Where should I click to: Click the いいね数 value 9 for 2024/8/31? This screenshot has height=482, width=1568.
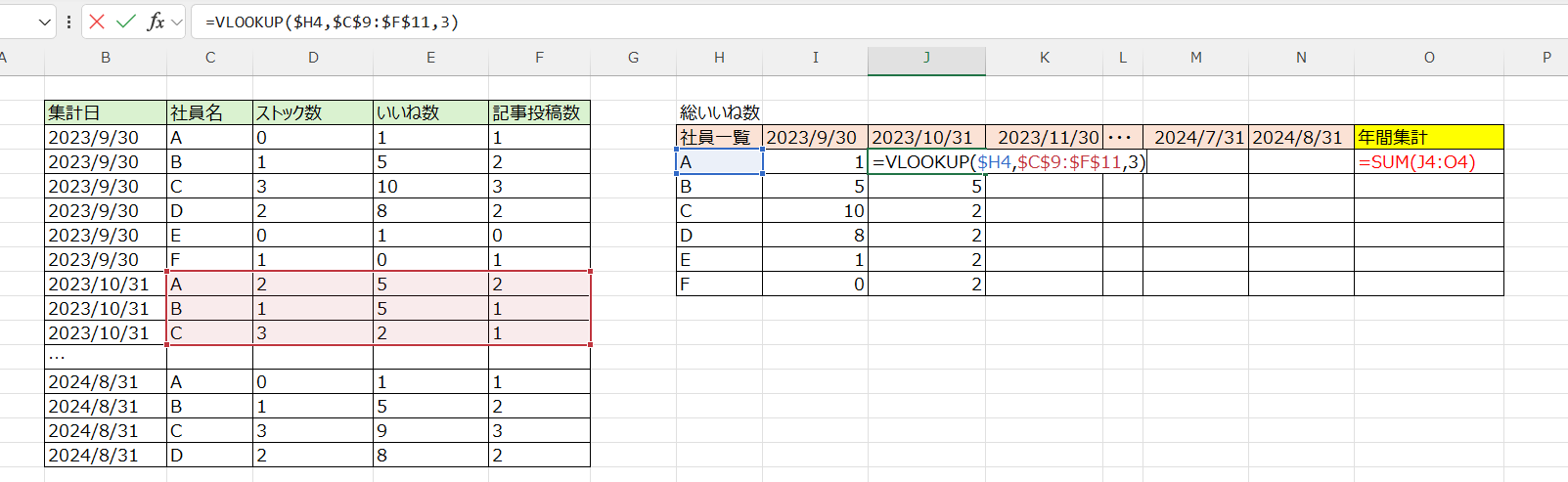(x=430, y=430)
